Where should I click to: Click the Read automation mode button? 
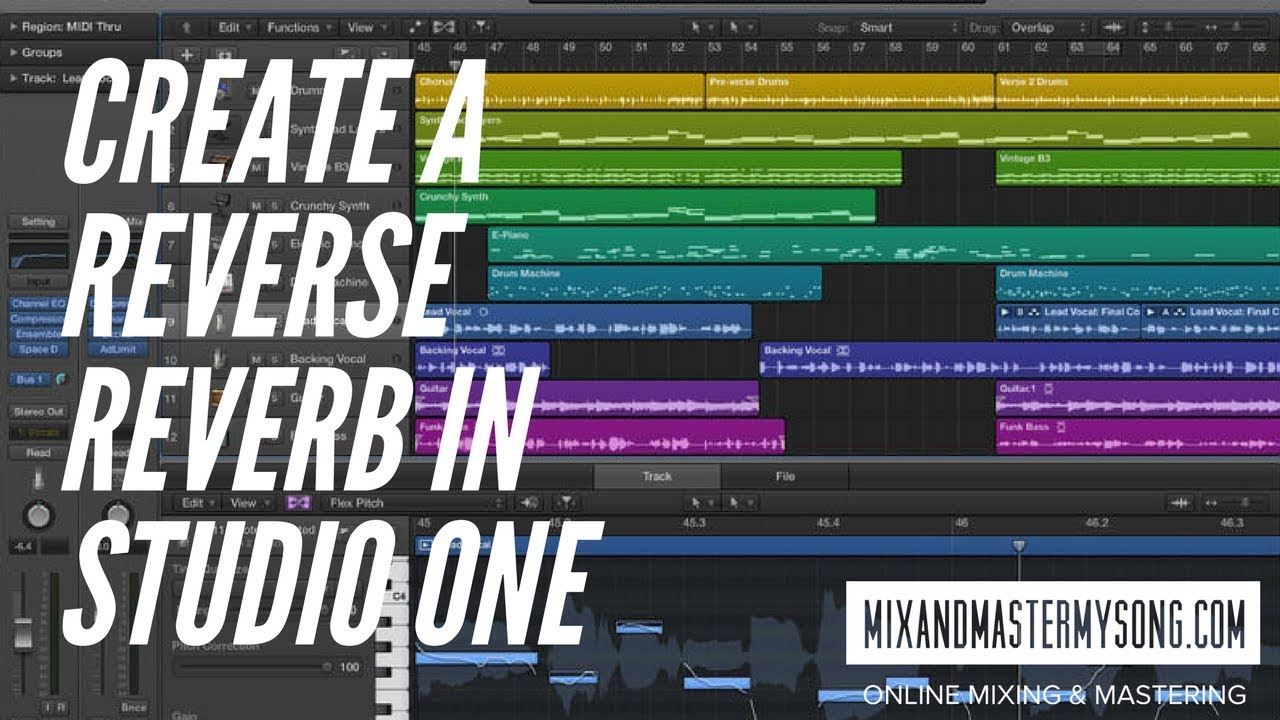38,452
